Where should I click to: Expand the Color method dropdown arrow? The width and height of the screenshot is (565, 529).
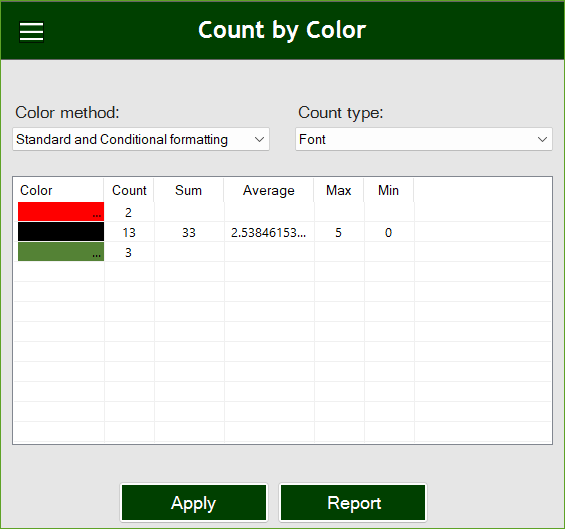pos(259,139)
